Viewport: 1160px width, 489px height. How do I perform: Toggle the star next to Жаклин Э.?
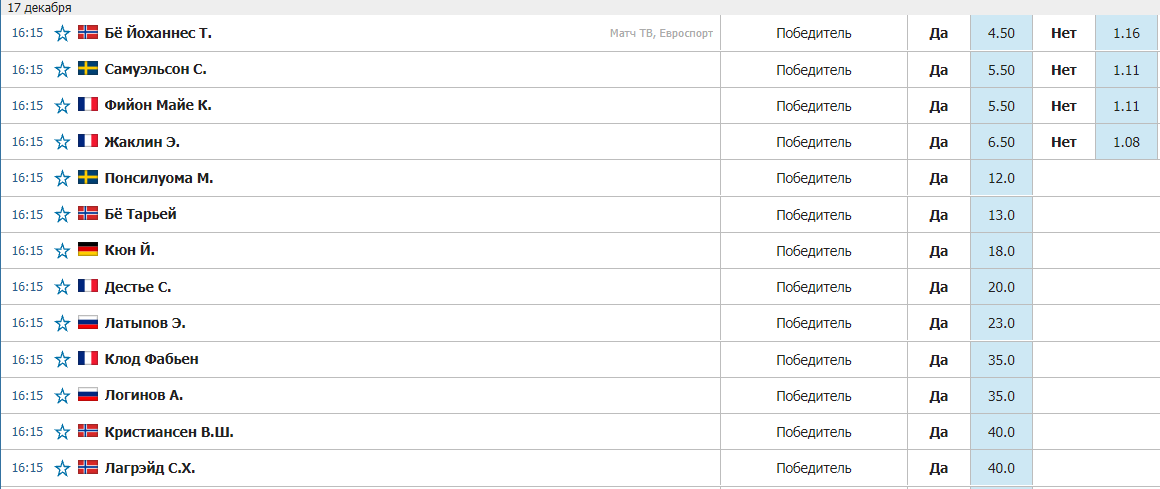tap(63, 142)
